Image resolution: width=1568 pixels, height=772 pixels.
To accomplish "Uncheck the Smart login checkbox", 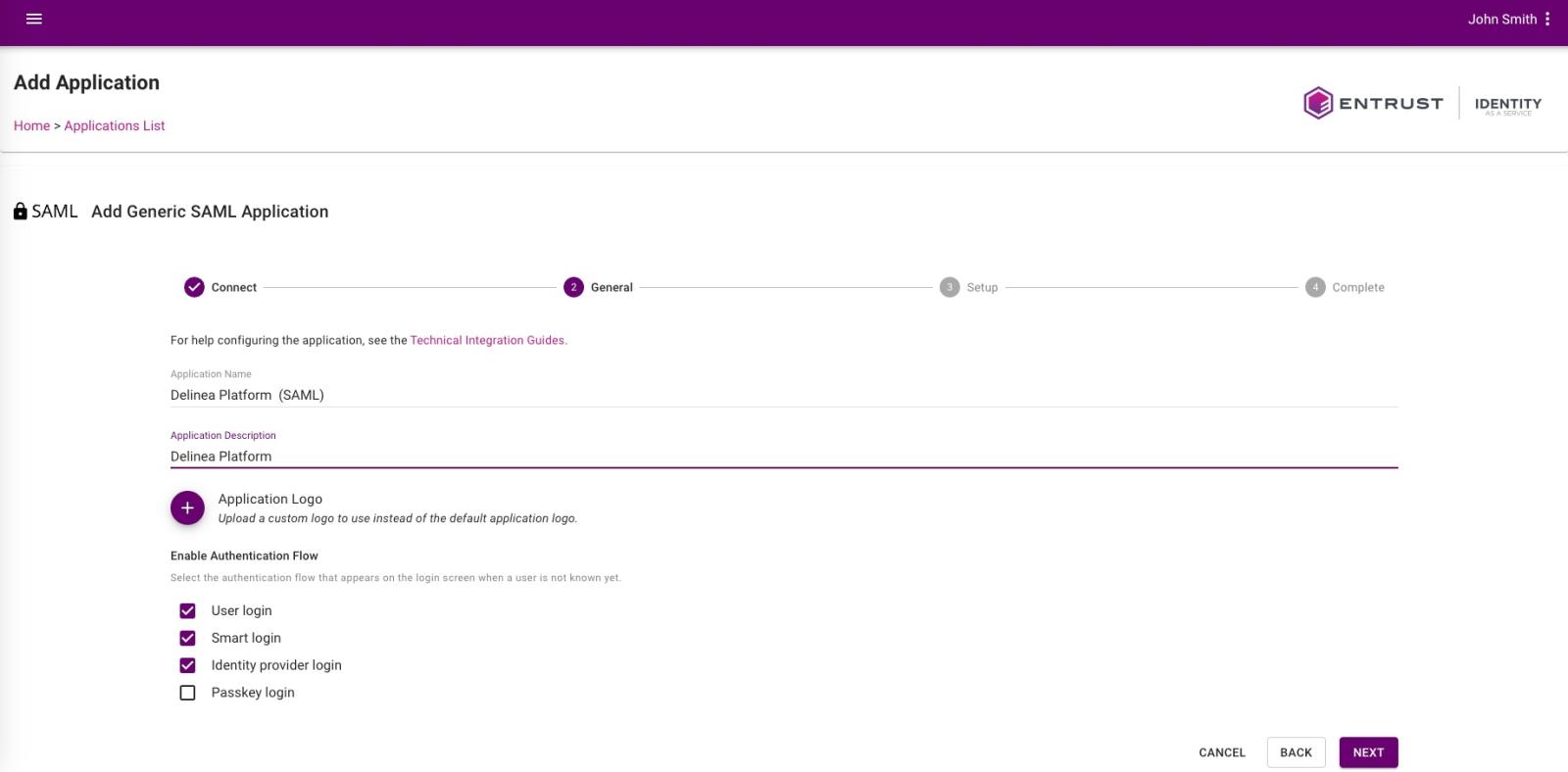I will coord(187,638).
